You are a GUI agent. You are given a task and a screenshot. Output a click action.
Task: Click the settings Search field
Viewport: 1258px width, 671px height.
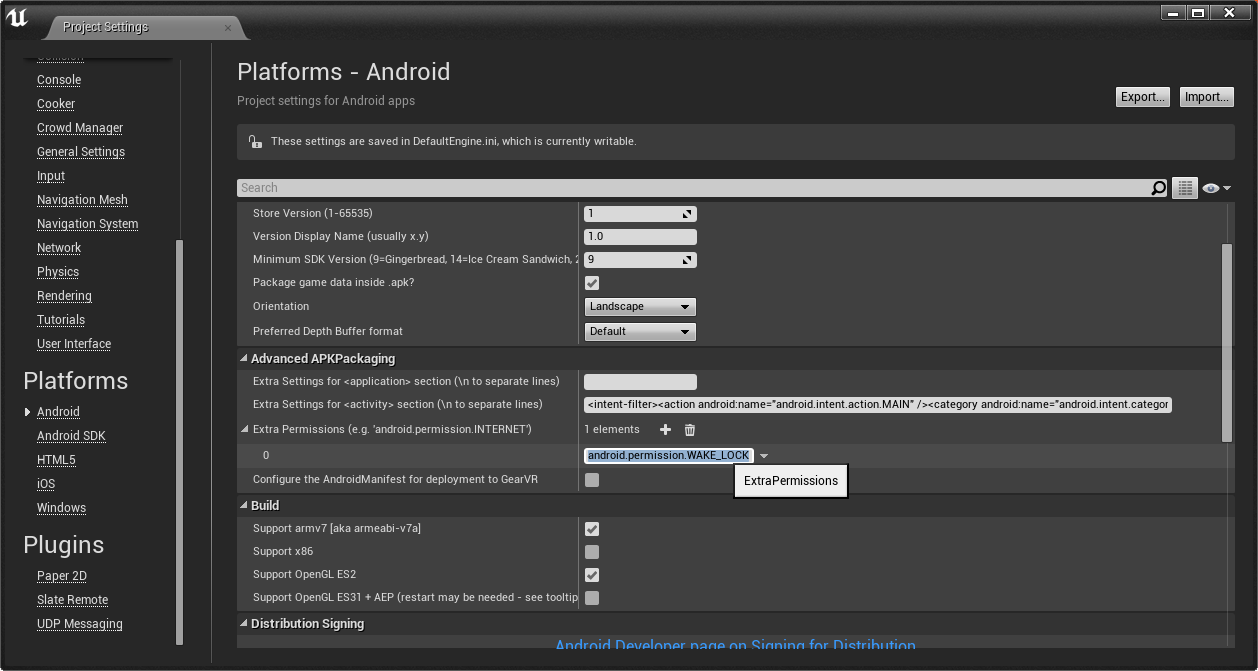pos(694,188)
